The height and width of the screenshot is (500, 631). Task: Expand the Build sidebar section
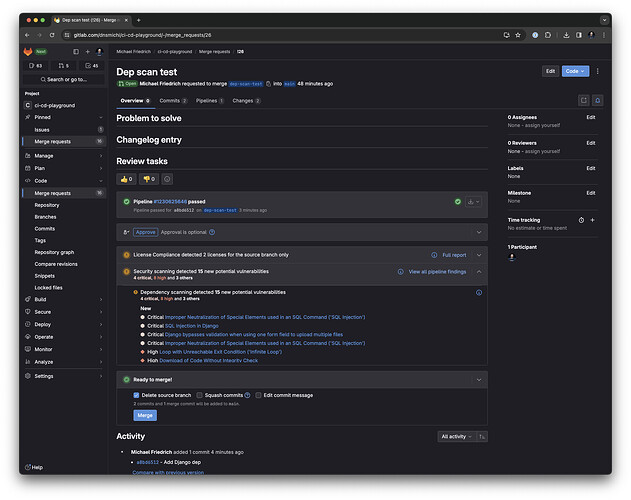tap(64, 300)
